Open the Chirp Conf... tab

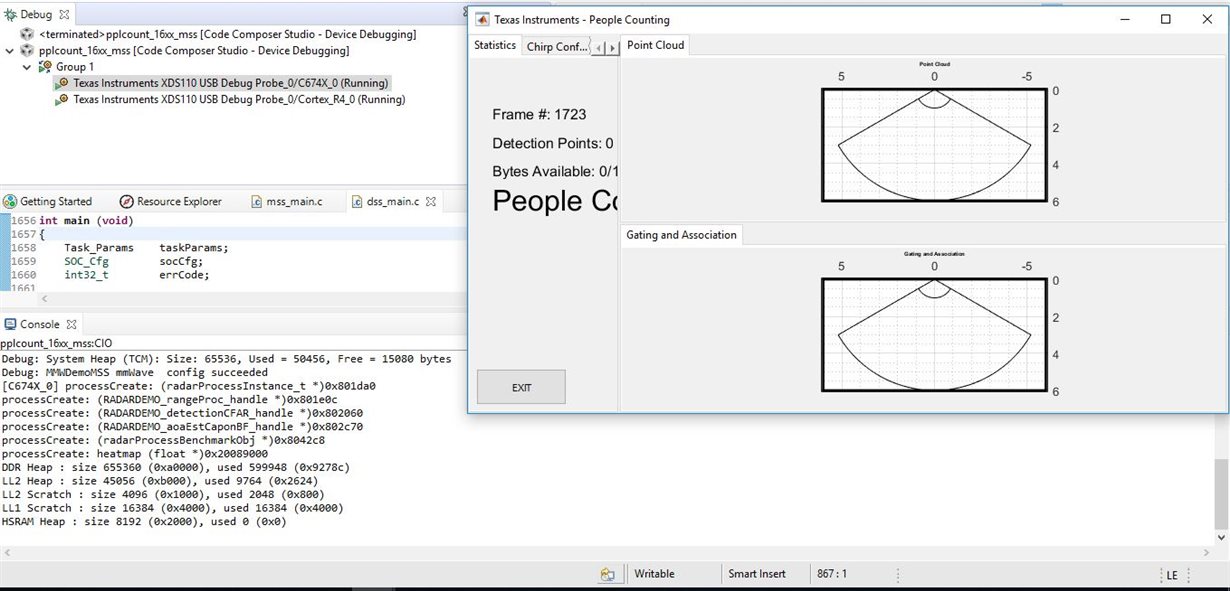tap(557, 46)
